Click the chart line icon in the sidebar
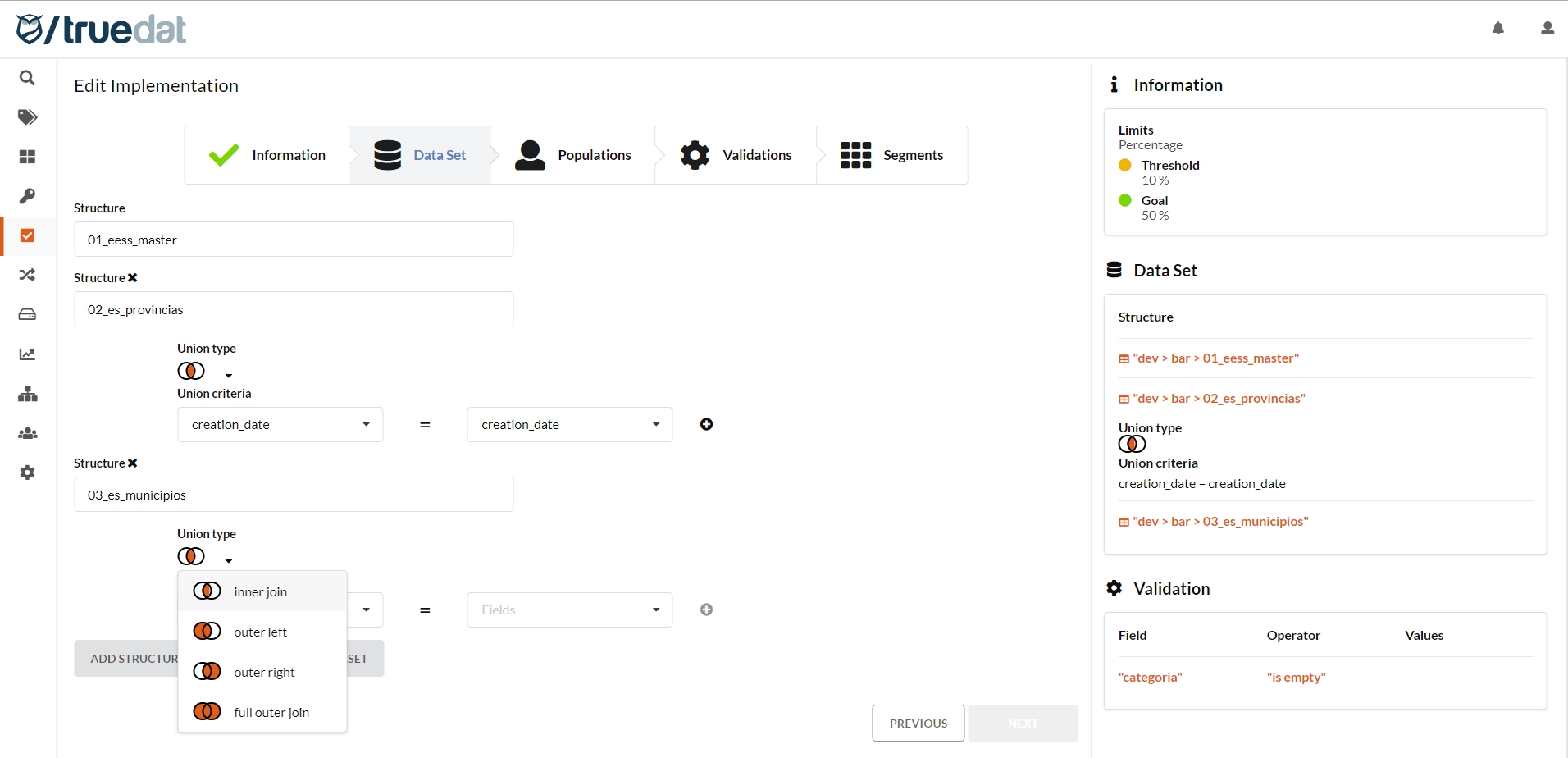Viewport: 1568px width, 758px height. tap(27, 354)
